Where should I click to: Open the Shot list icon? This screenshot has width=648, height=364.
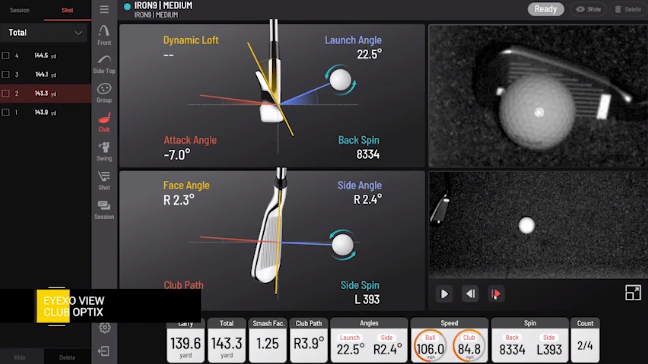104,181
